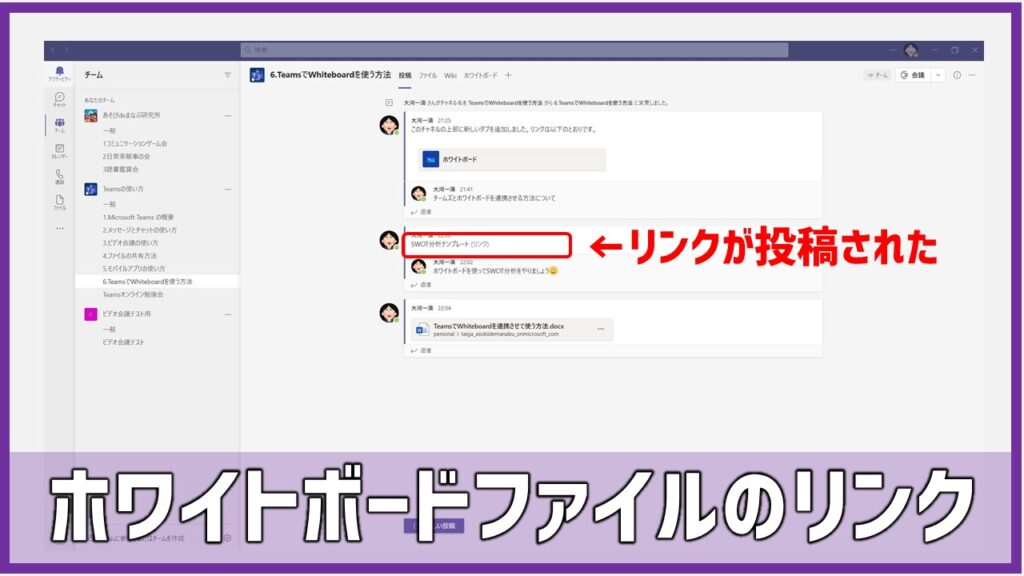Open the 1.Microsoft Teams の概要 channel
The width and height of the screenshot is (1024, 576).
[138, 217]
